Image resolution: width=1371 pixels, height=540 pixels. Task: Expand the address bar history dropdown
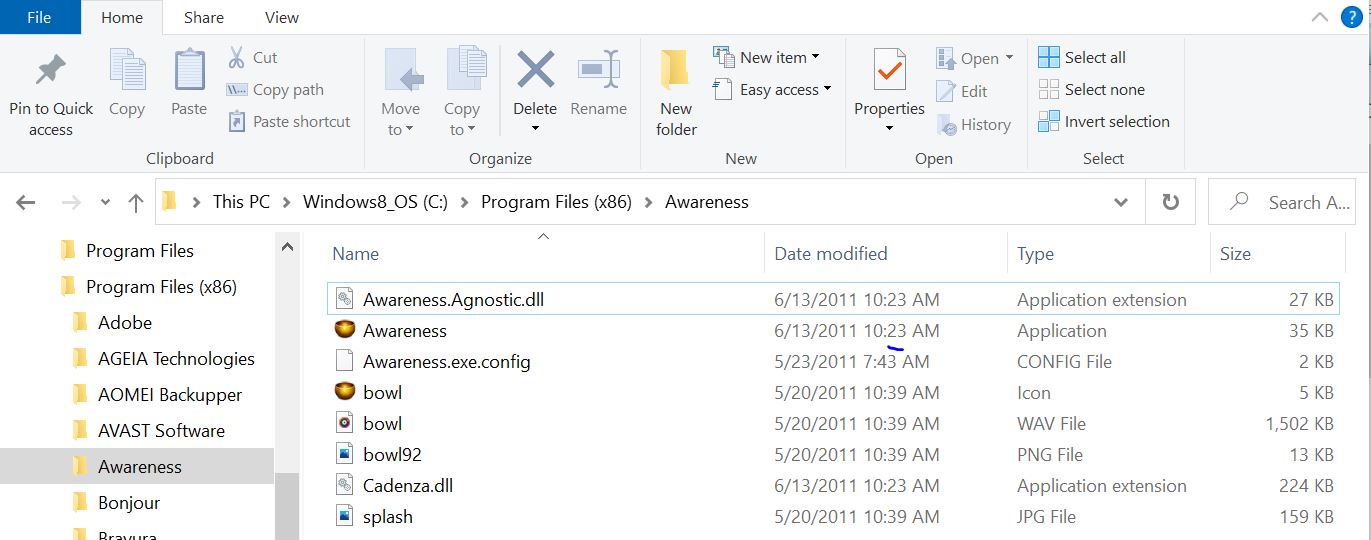1121,202
